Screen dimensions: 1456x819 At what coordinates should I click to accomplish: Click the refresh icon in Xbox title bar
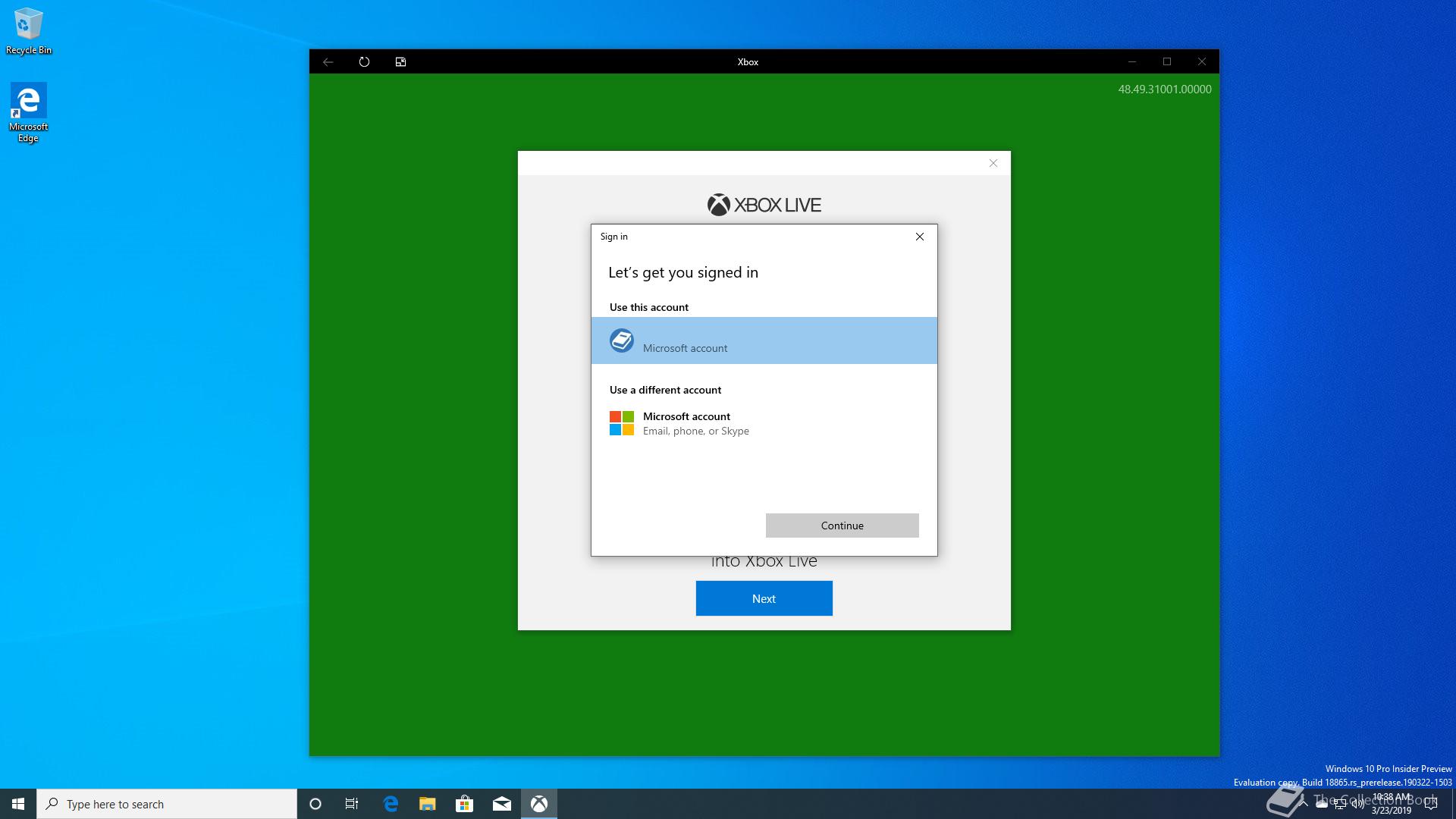(x=364, y=62)
